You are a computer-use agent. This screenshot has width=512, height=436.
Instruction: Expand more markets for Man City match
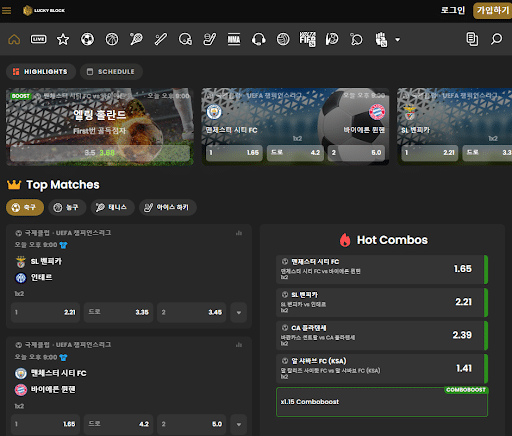[x=239, y=424]
